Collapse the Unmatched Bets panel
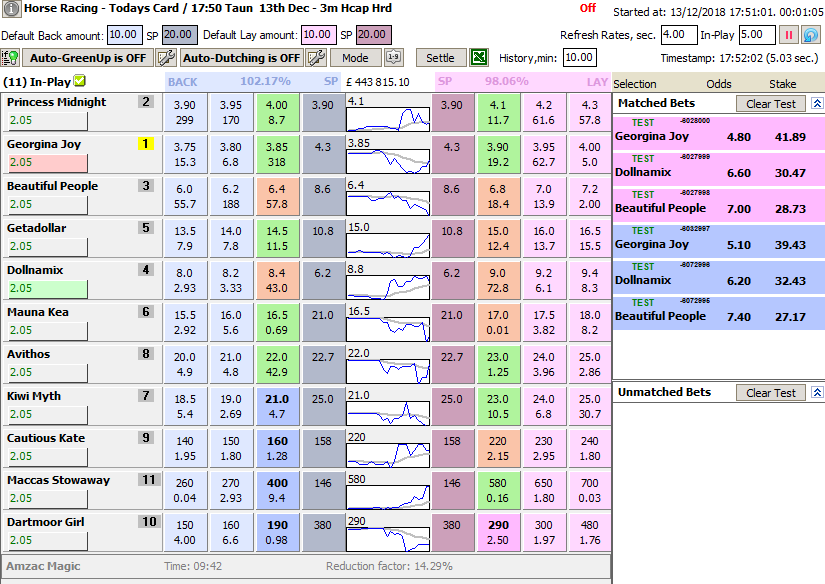 pos(816,393)
